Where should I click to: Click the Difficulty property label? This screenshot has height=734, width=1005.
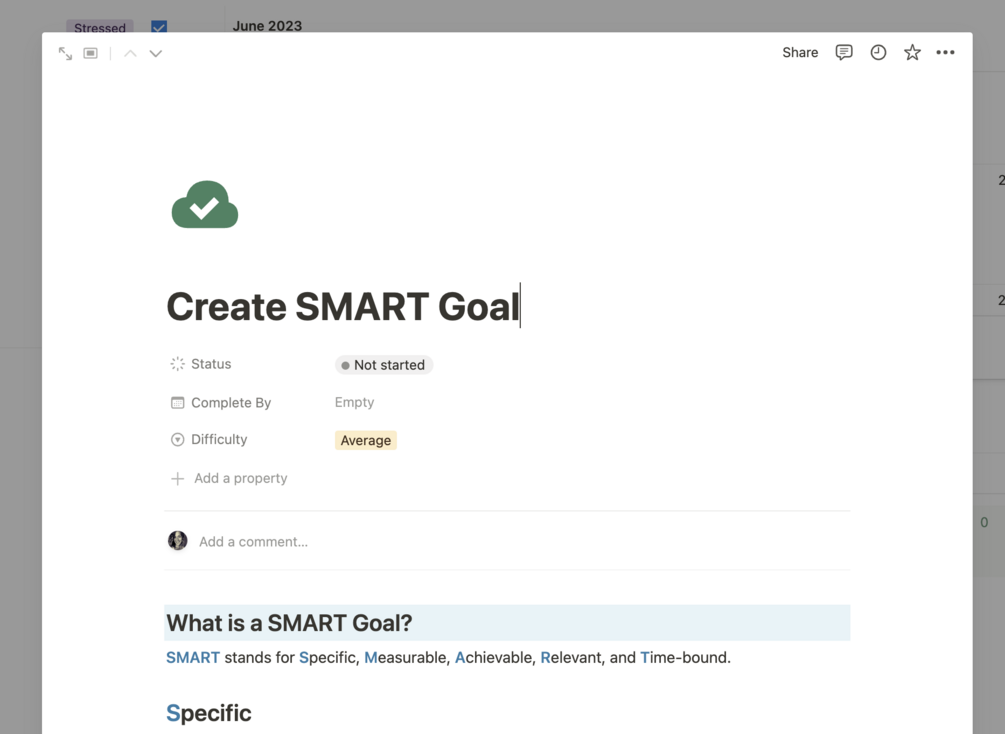[x=219, y=439]
